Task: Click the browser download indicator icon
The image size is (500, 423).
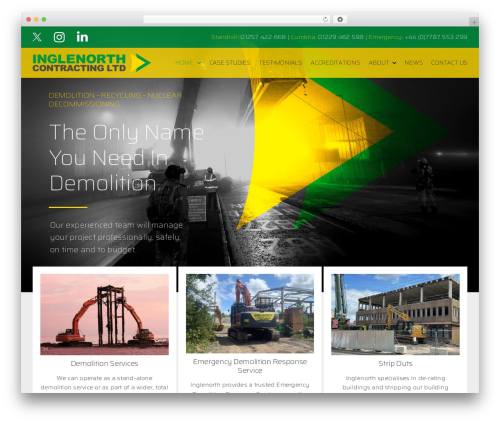Action: pyautogui.click(x=340, y=19)
